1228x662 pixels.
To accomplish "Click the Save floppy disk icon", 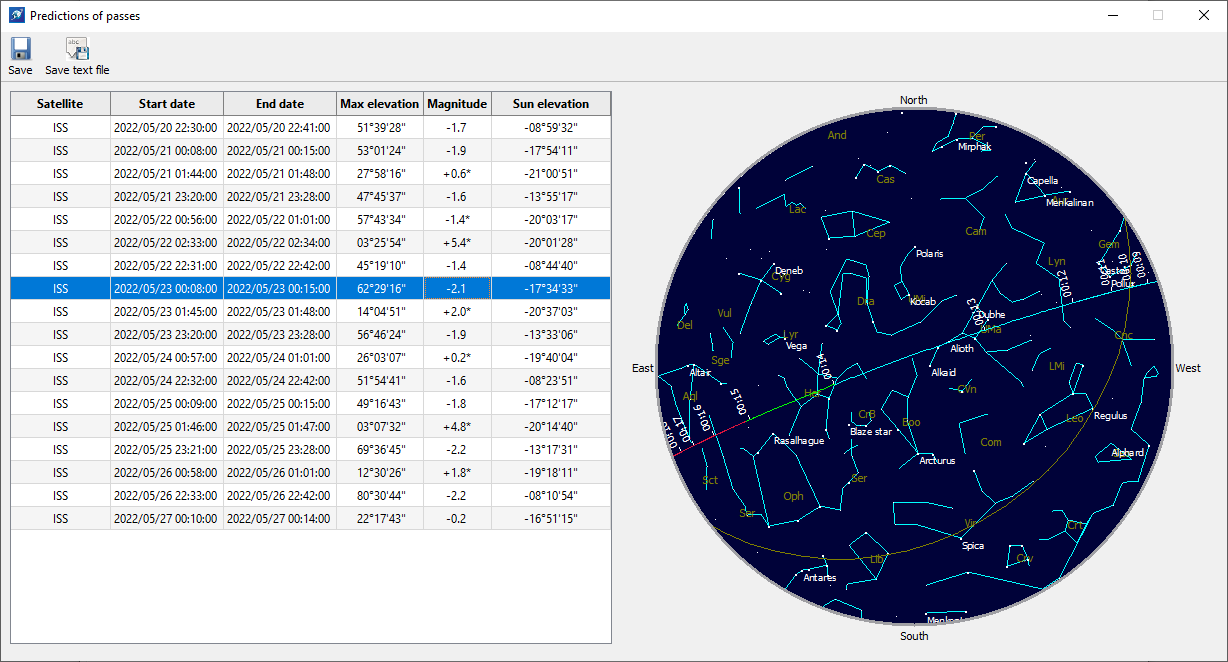I will [x=20, y=48].
